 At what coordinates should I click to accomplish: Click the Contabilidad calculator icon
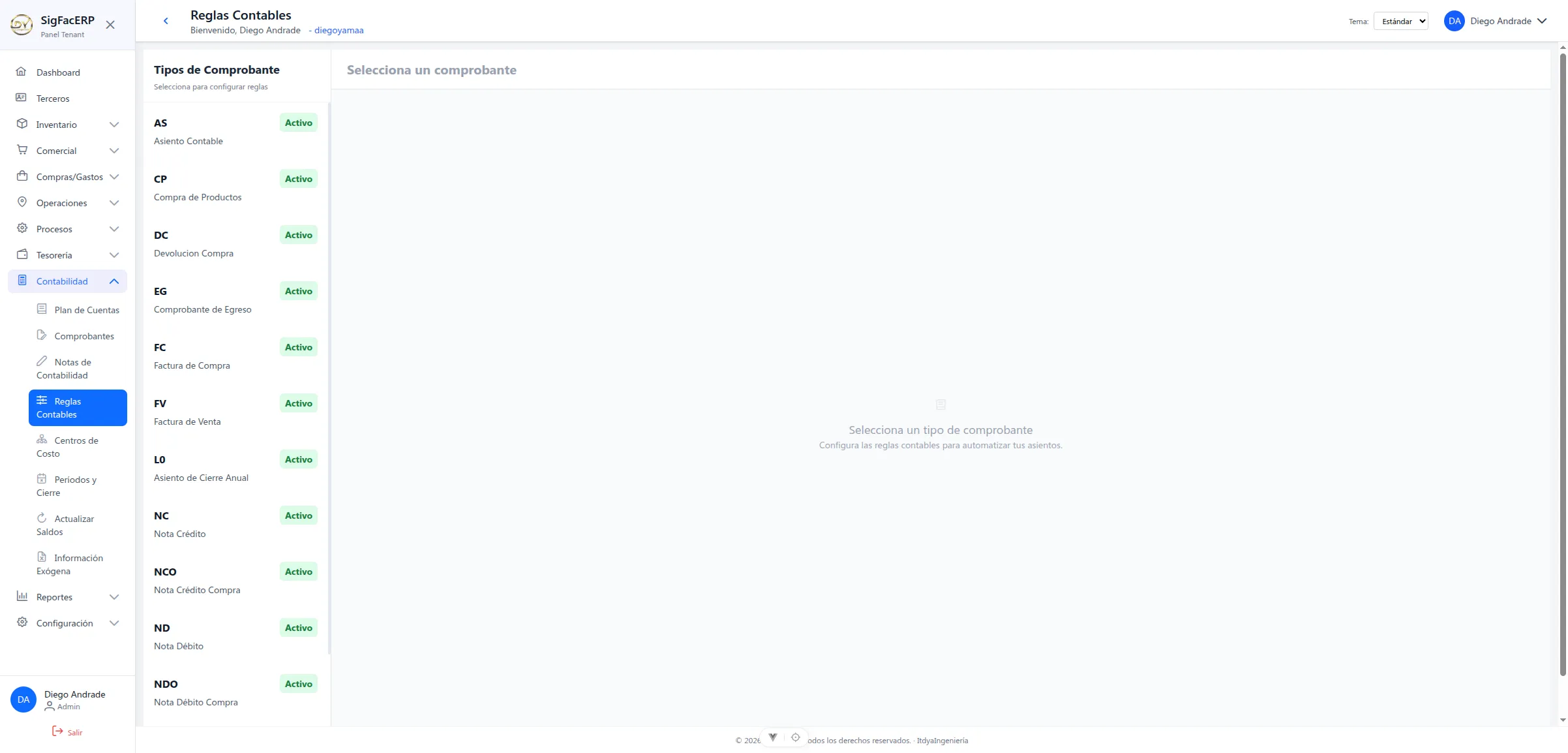[x=22, y=281]
